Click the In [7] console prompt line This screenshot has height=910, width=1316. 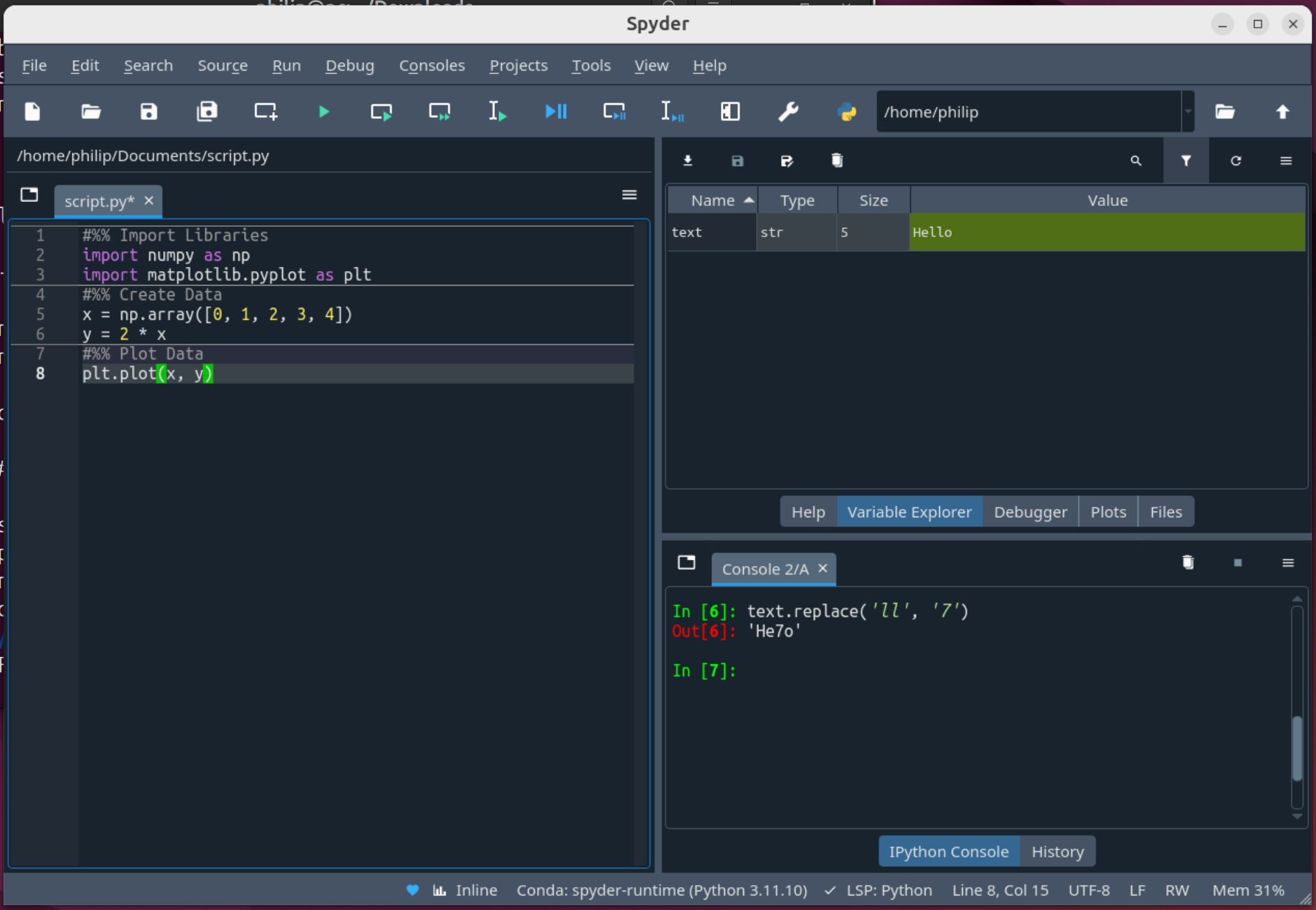coord(704,670)
